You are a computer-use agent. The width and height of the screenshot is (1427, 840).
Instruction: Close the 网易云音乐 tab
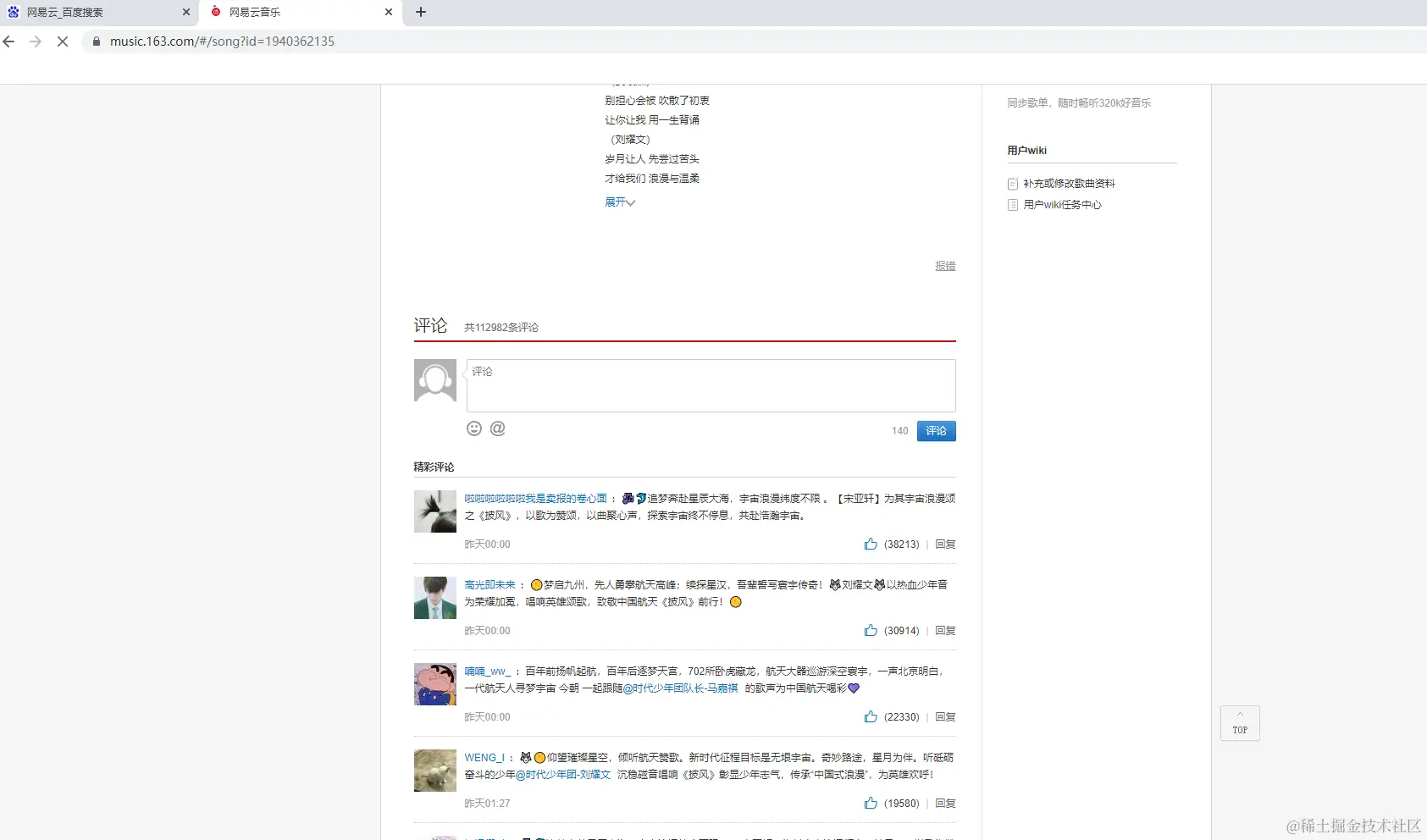click(389, 12)
